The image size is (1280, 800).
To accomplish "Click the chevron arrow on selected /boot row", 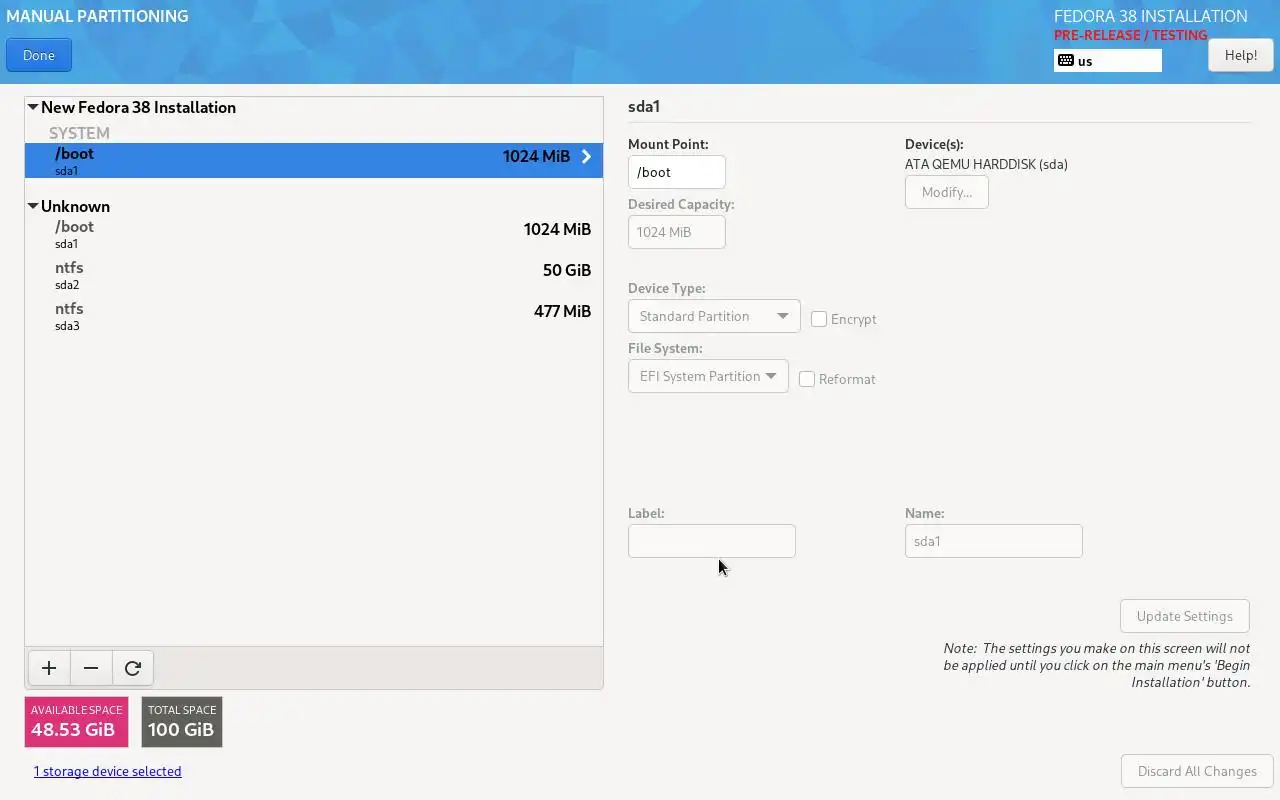I will click(x=586, y=156).
